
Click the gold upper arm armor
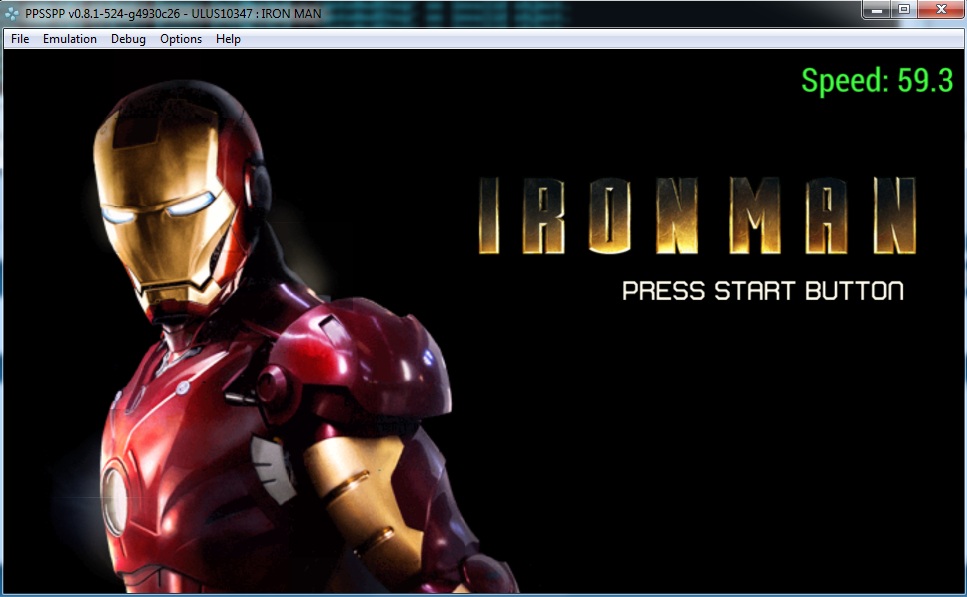point(350,490)
